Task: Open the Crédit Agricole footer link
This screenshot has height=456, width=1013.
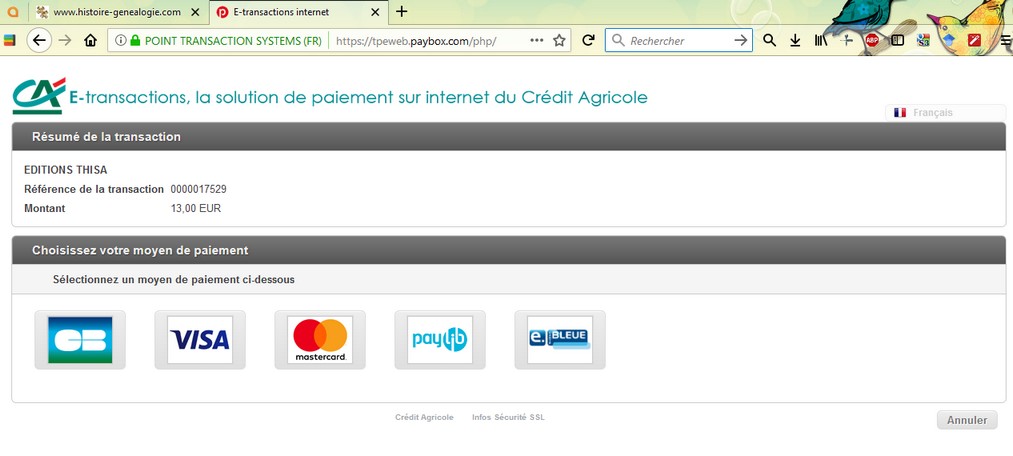Action: [424, 417]
